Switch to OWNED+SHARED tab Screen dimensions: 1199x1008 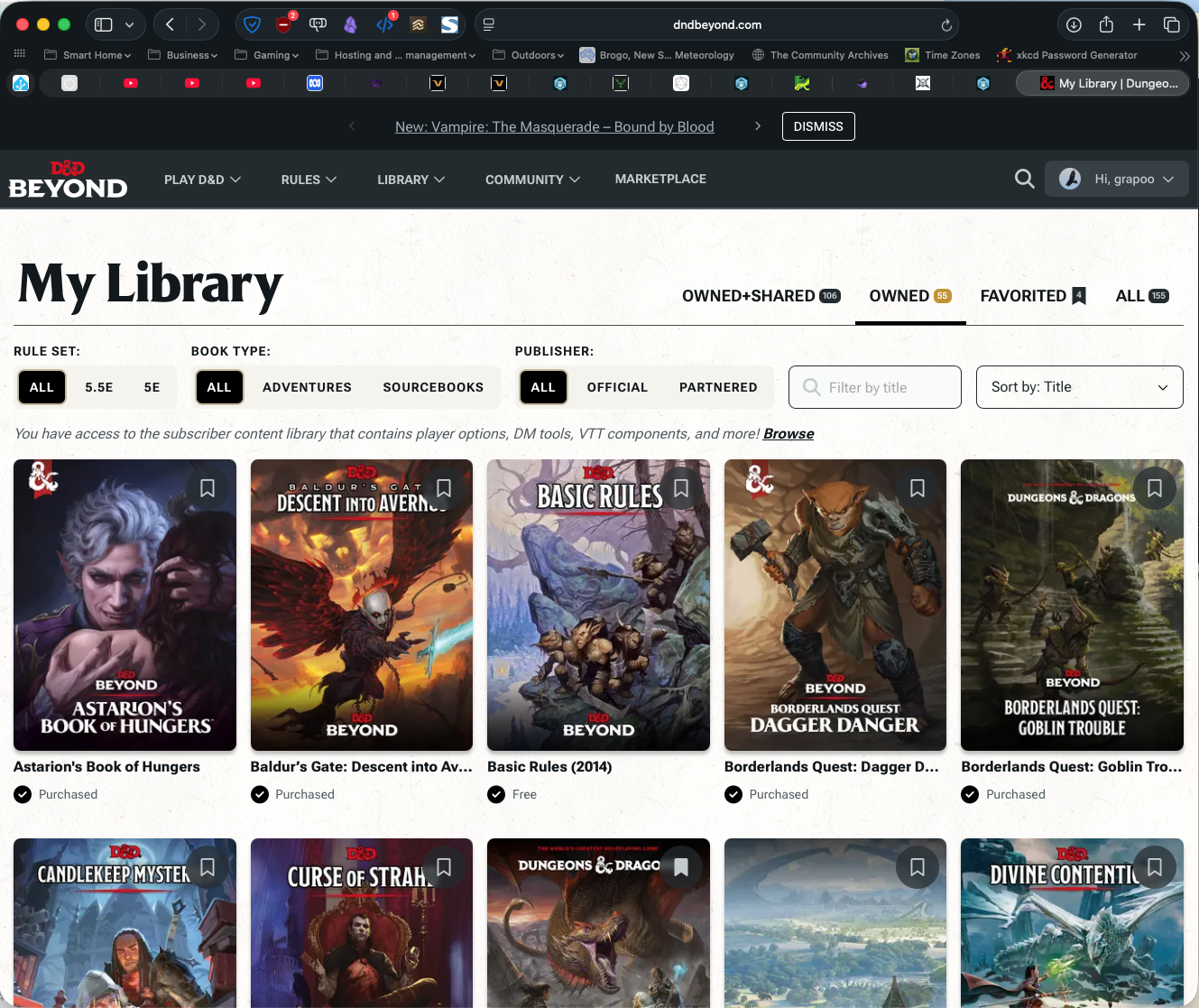coord(761,296)
